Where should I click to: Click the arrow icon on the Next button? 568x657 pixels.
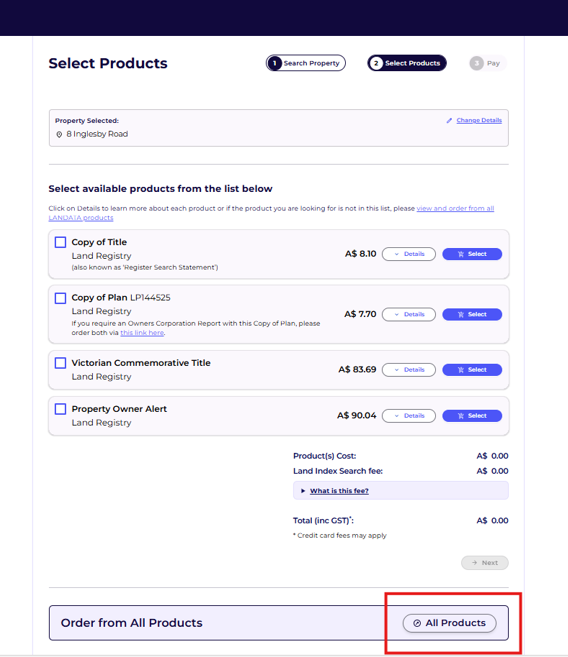coord(475,563)
